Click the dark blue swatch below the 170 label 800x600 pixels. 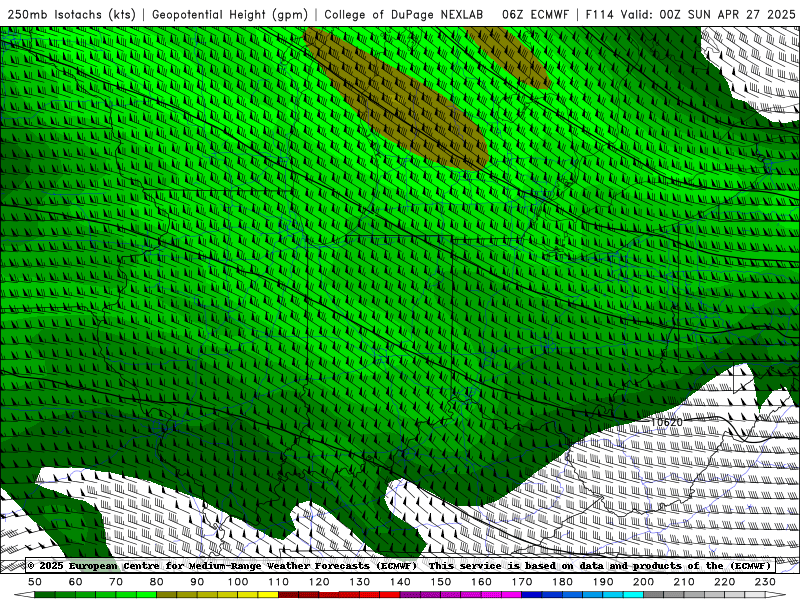coord(532,595)
